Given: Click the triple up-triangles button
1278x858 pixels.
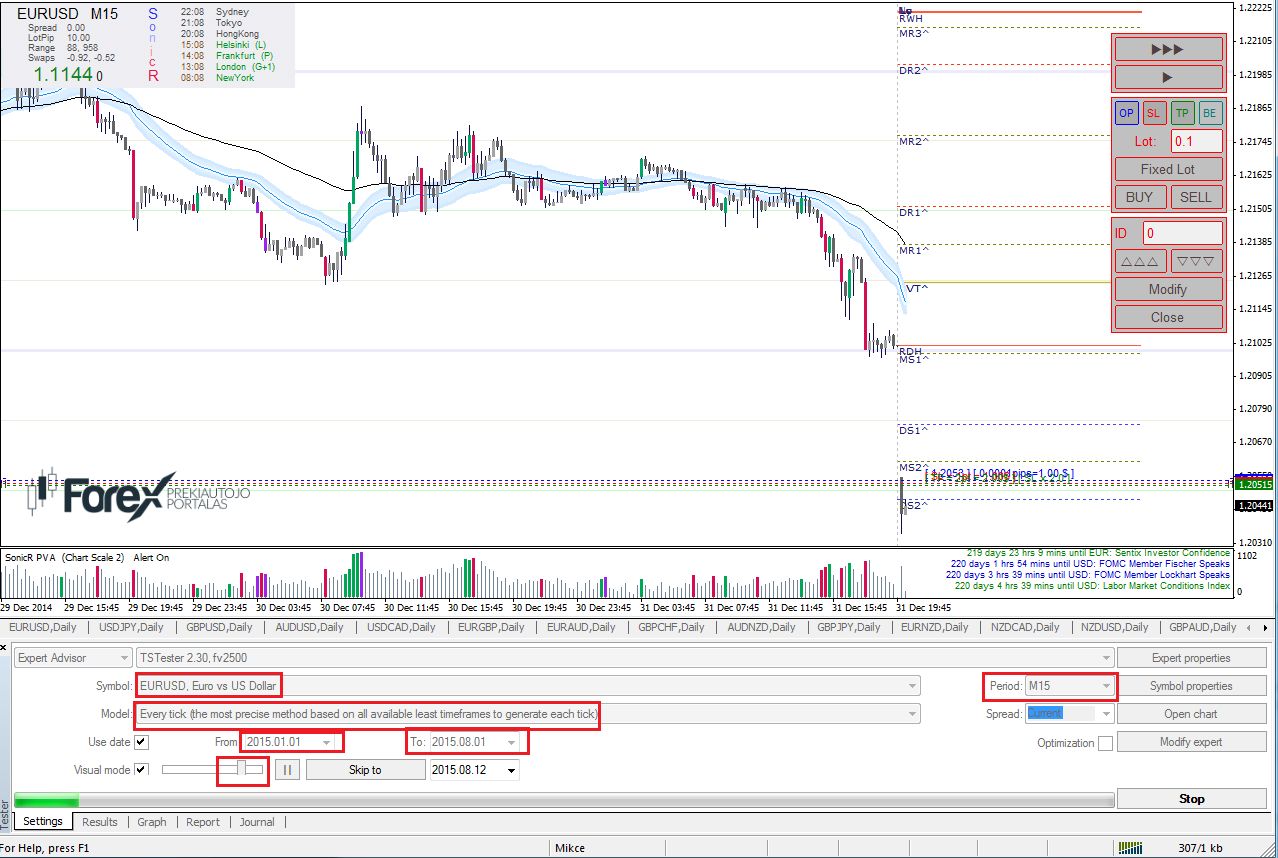Looking at the screenshot, I should tap(1140, 261).
